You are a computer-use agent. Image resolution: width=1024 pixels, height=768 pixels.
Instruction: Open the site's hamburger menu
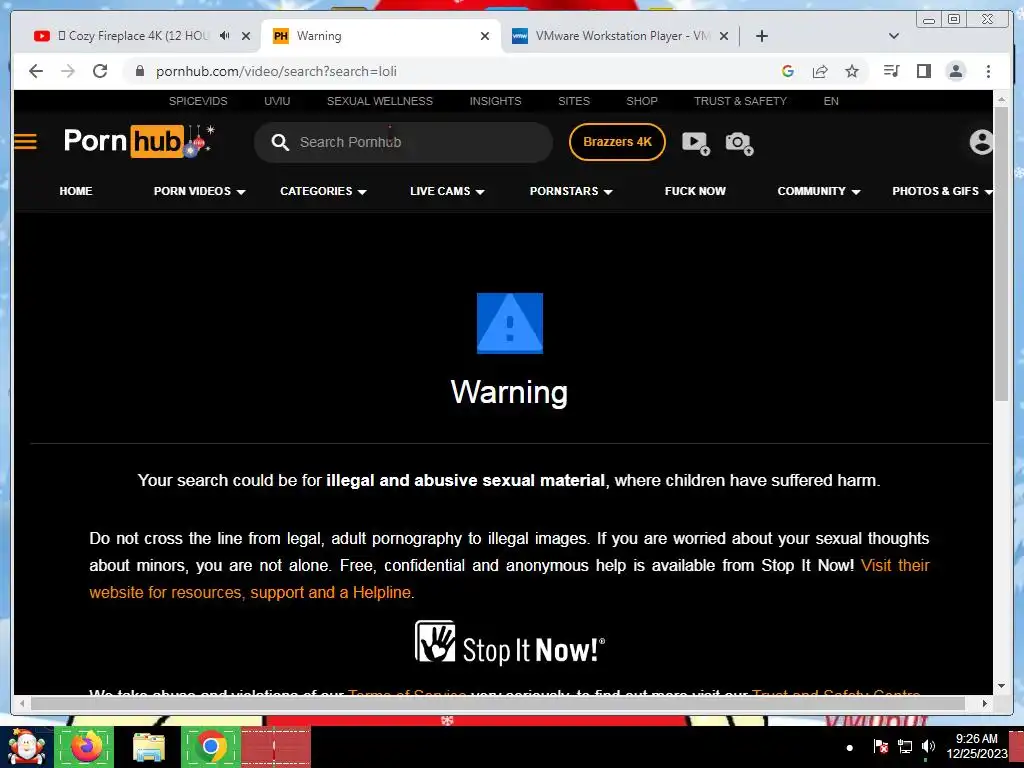pyautogui.click(x=25, y=142)
